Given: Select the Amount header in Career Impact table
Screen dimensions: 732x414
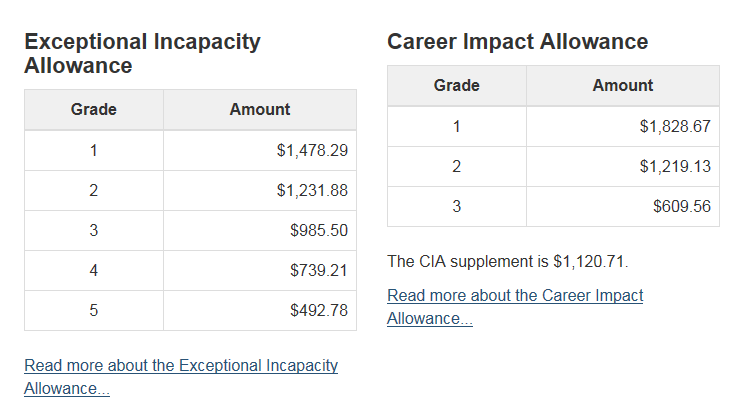Looking at the screenshot, I should (x=623, y=85).
